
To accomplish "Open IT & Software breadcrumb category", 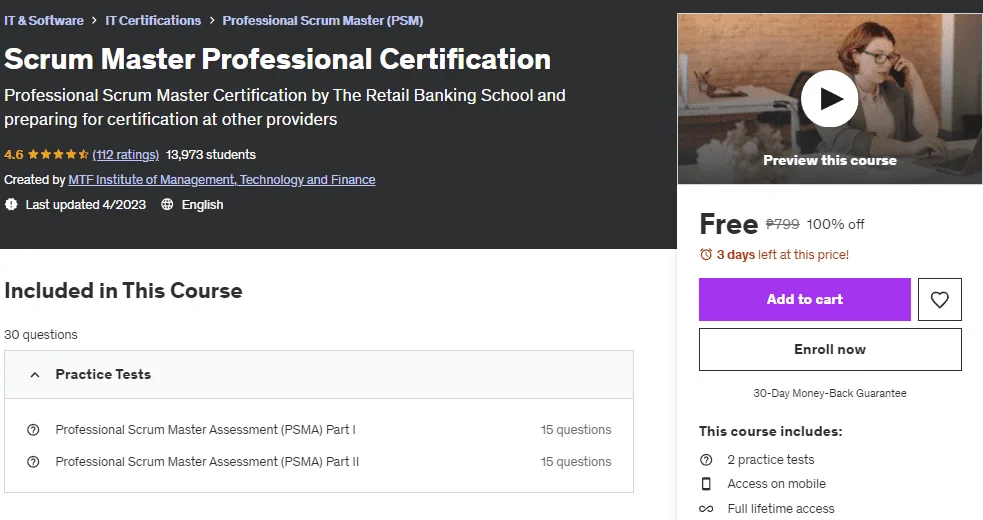I will click(44, 21).
